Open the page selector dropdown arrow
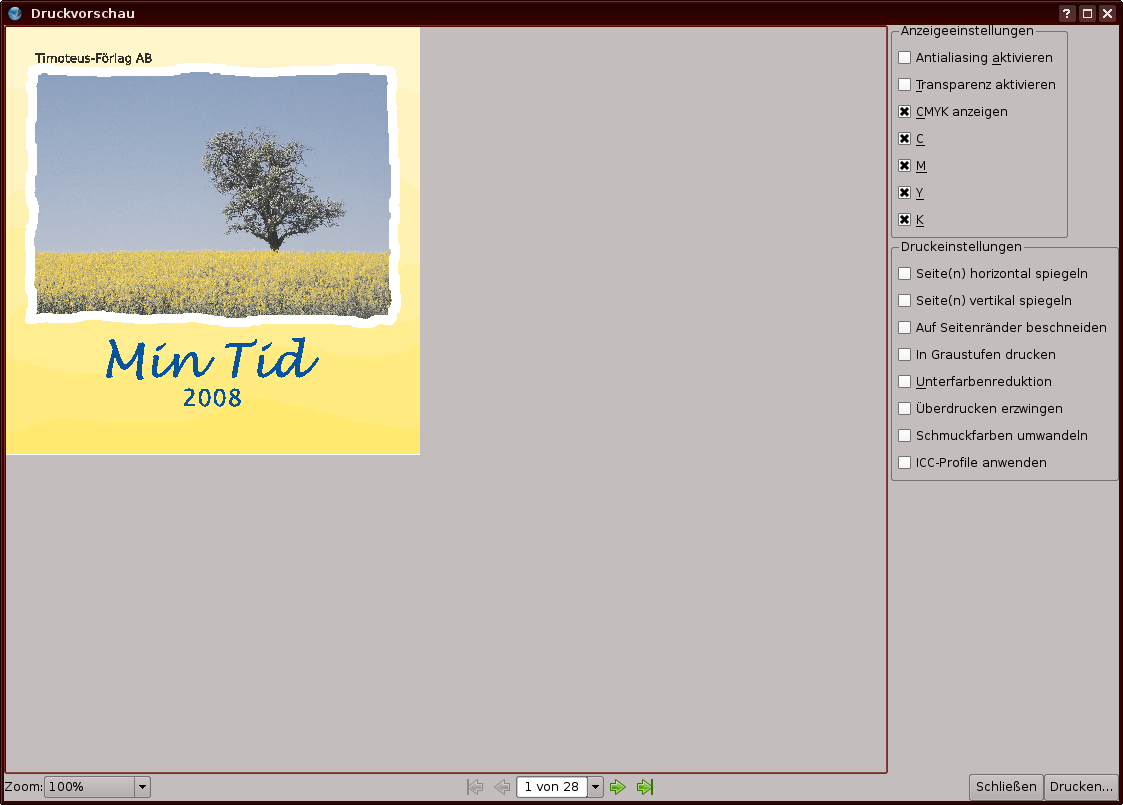 [596, 787]
